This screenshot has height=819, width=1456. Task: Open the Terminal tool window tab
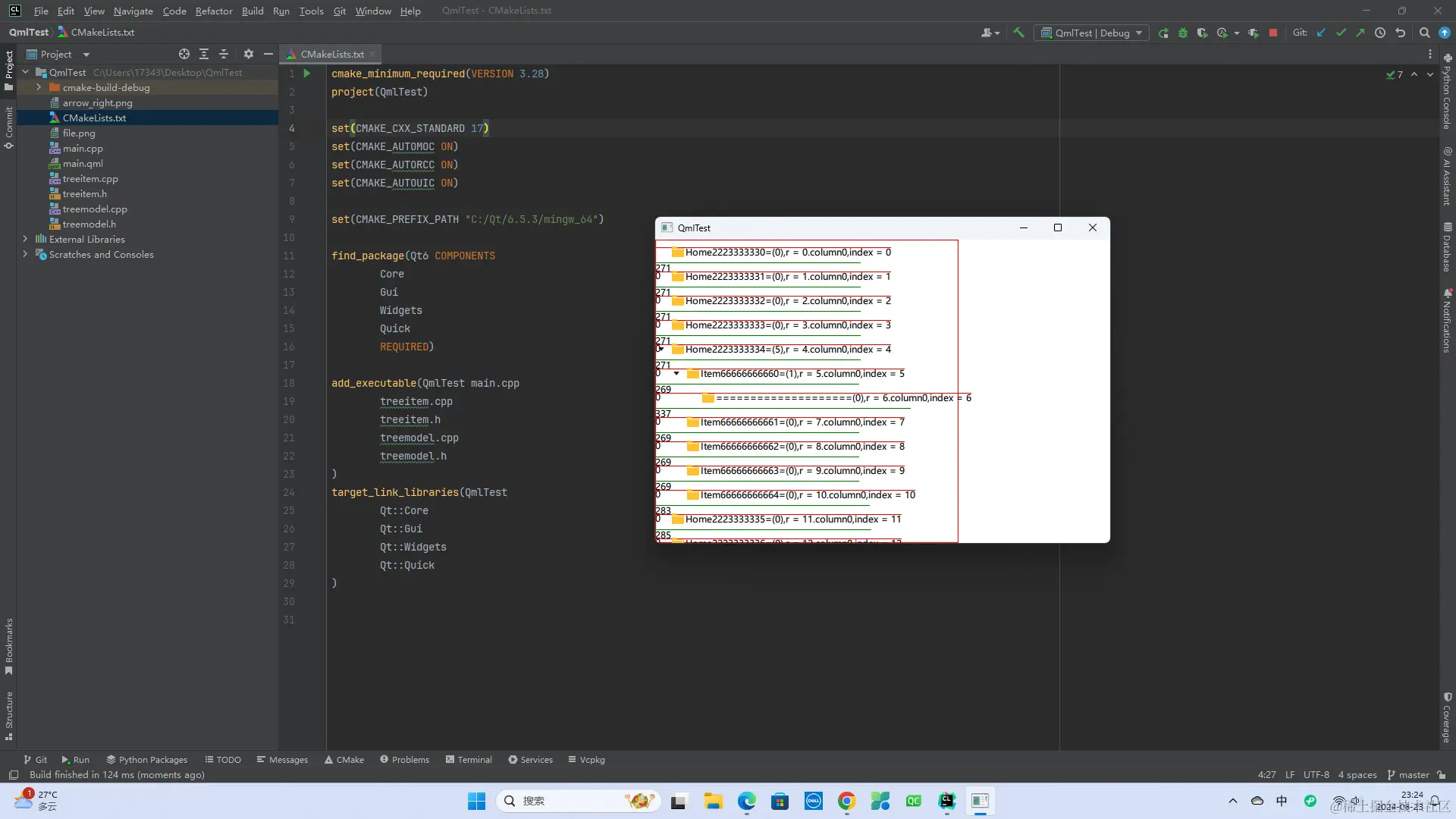click(469, 759)
